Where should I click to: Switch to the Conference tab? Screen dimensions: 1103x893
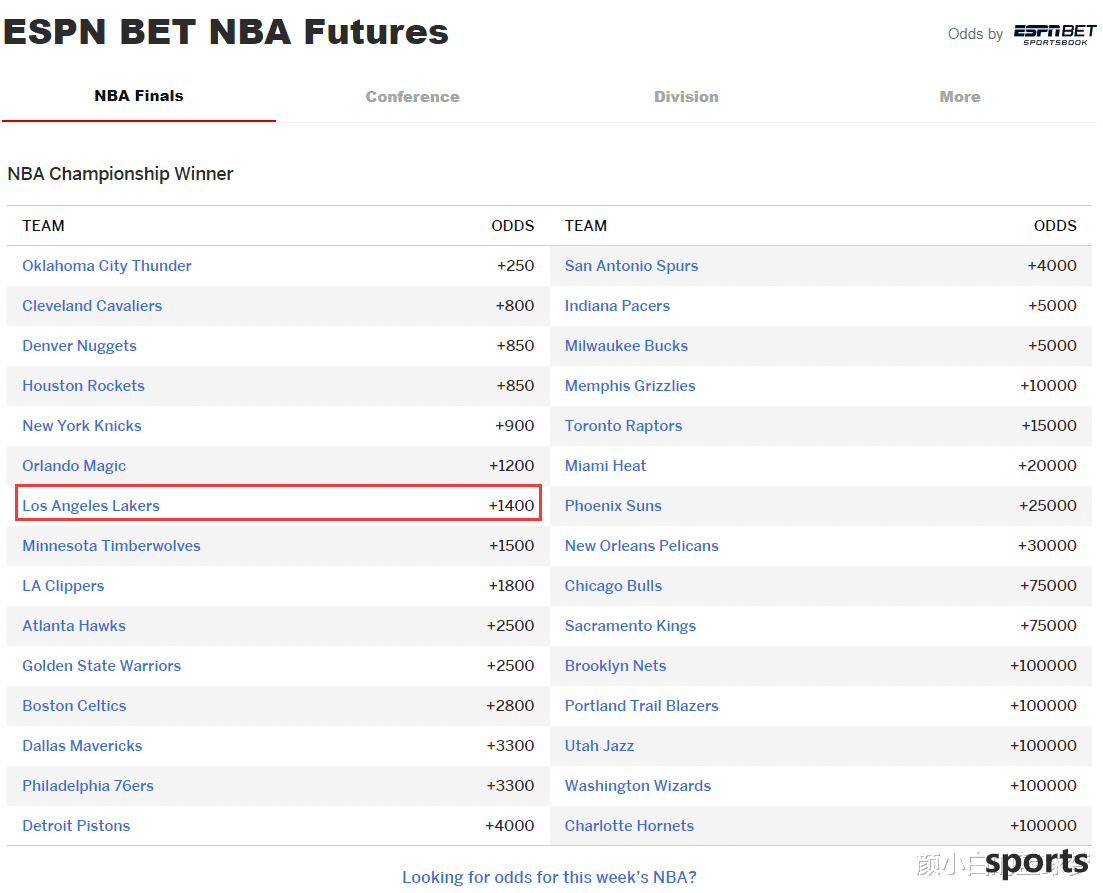412,96
